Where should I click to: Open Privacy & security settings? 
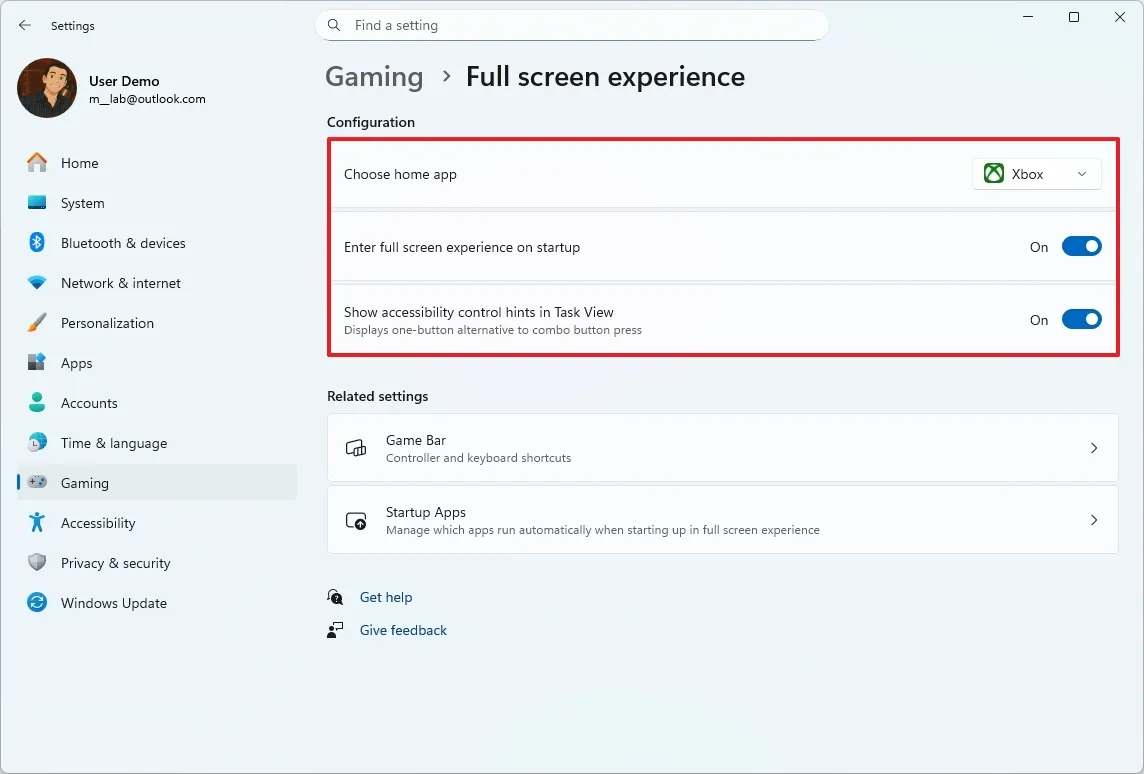click(x=116, y=563)
